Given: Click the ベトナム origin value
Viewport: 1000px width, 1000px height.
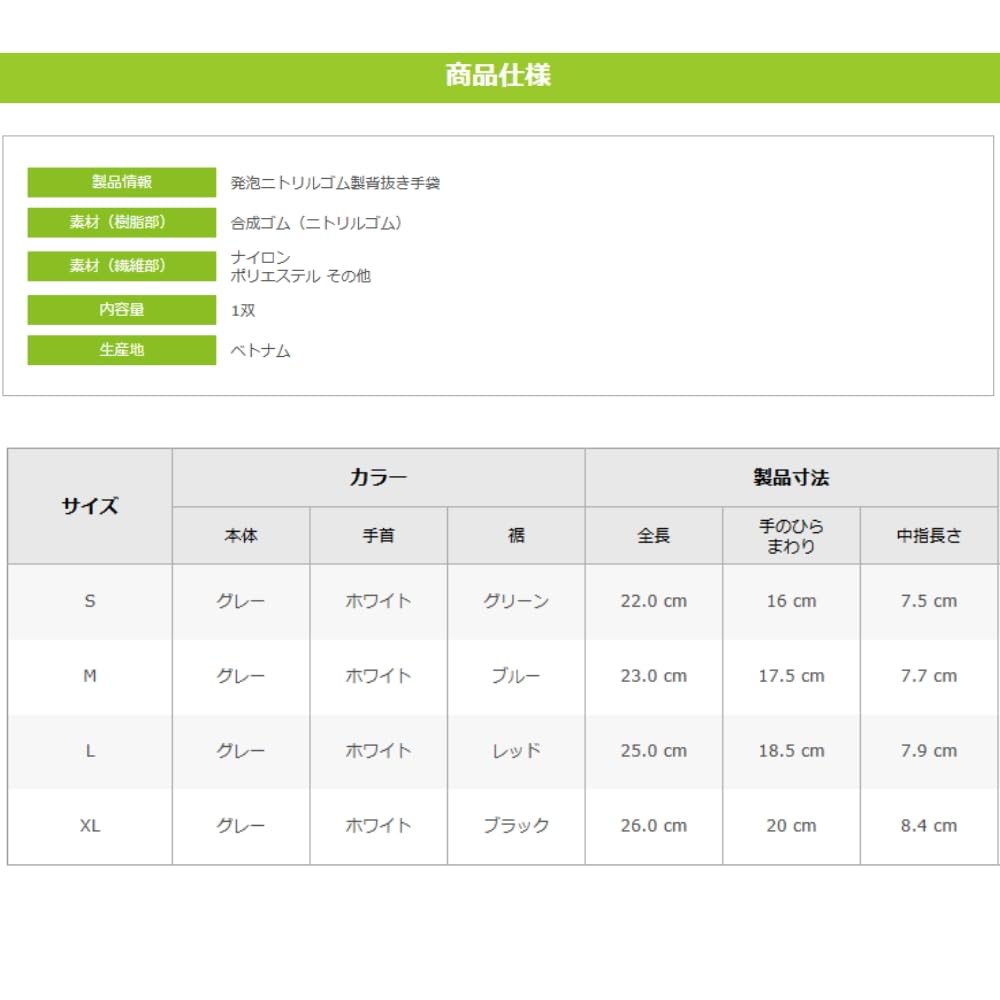Looking at the screenshot, I should [260, 351].
